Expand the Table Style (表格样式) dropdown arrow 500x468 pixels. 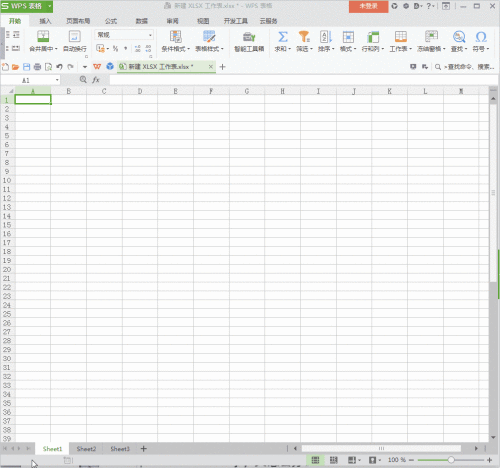point(222,49)
